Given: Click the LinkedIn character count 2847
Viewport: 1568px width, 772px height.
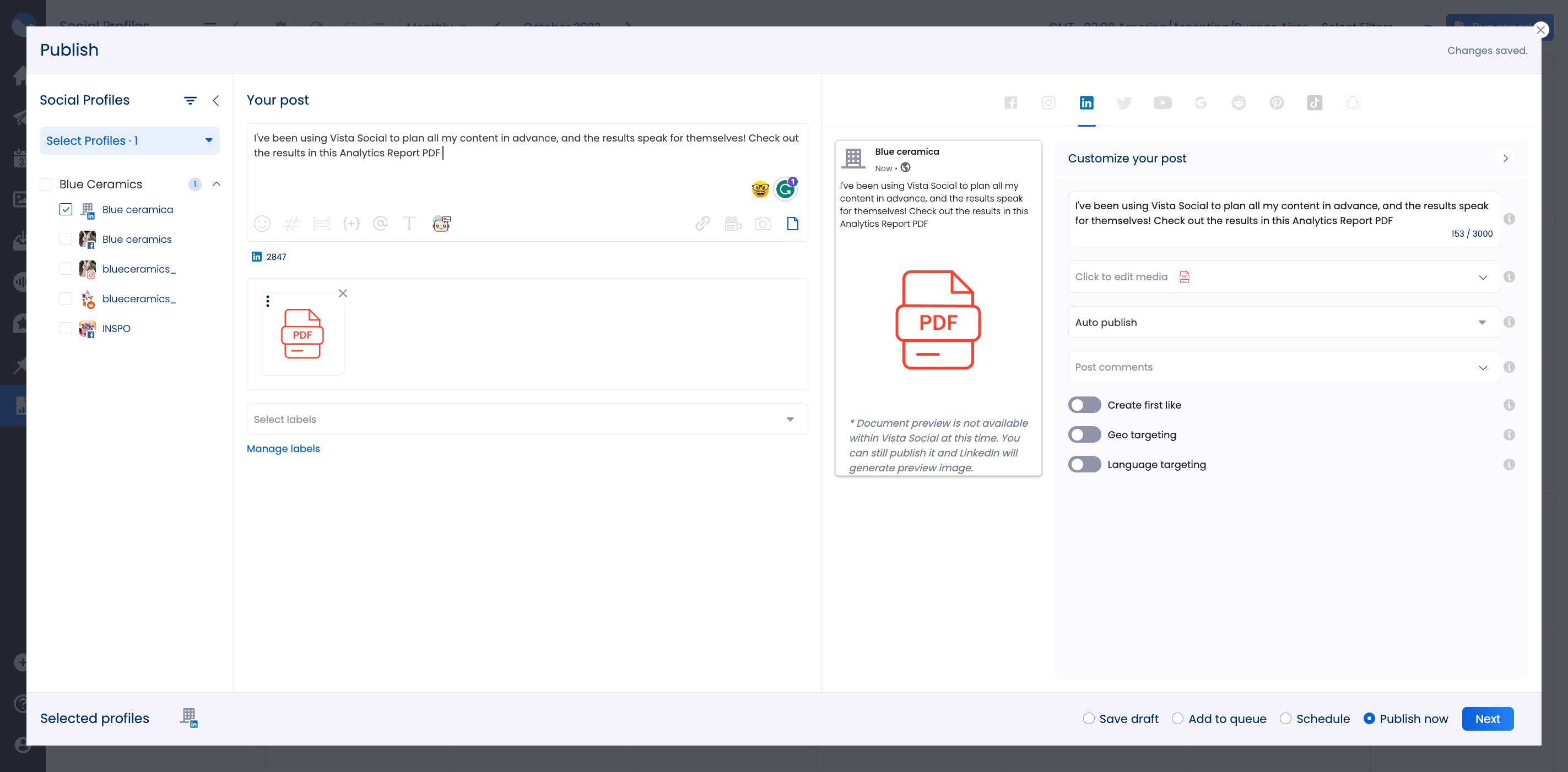Looking at the screenshot, I should click(269, 257).
